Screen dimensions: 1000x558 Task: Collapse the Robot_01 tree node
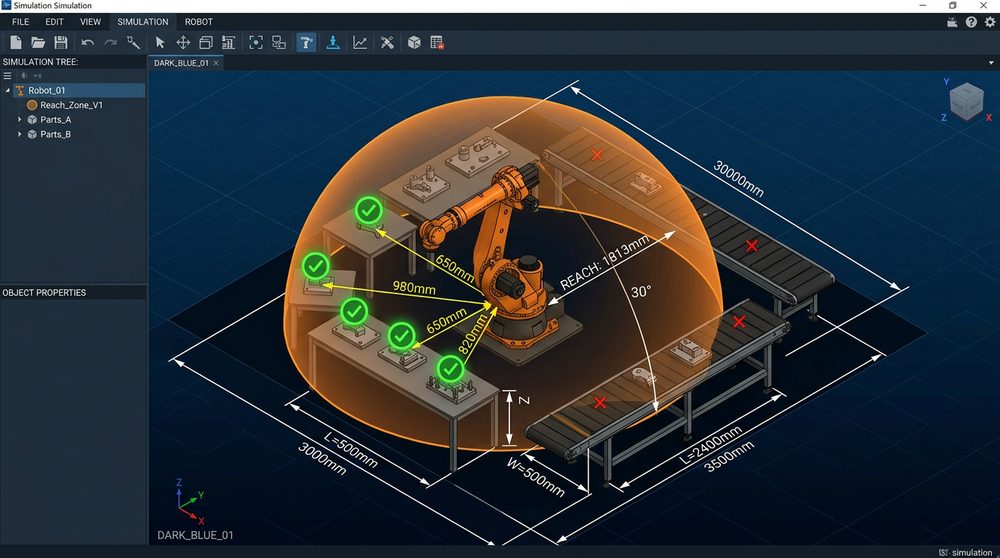[x=8, y=90]
